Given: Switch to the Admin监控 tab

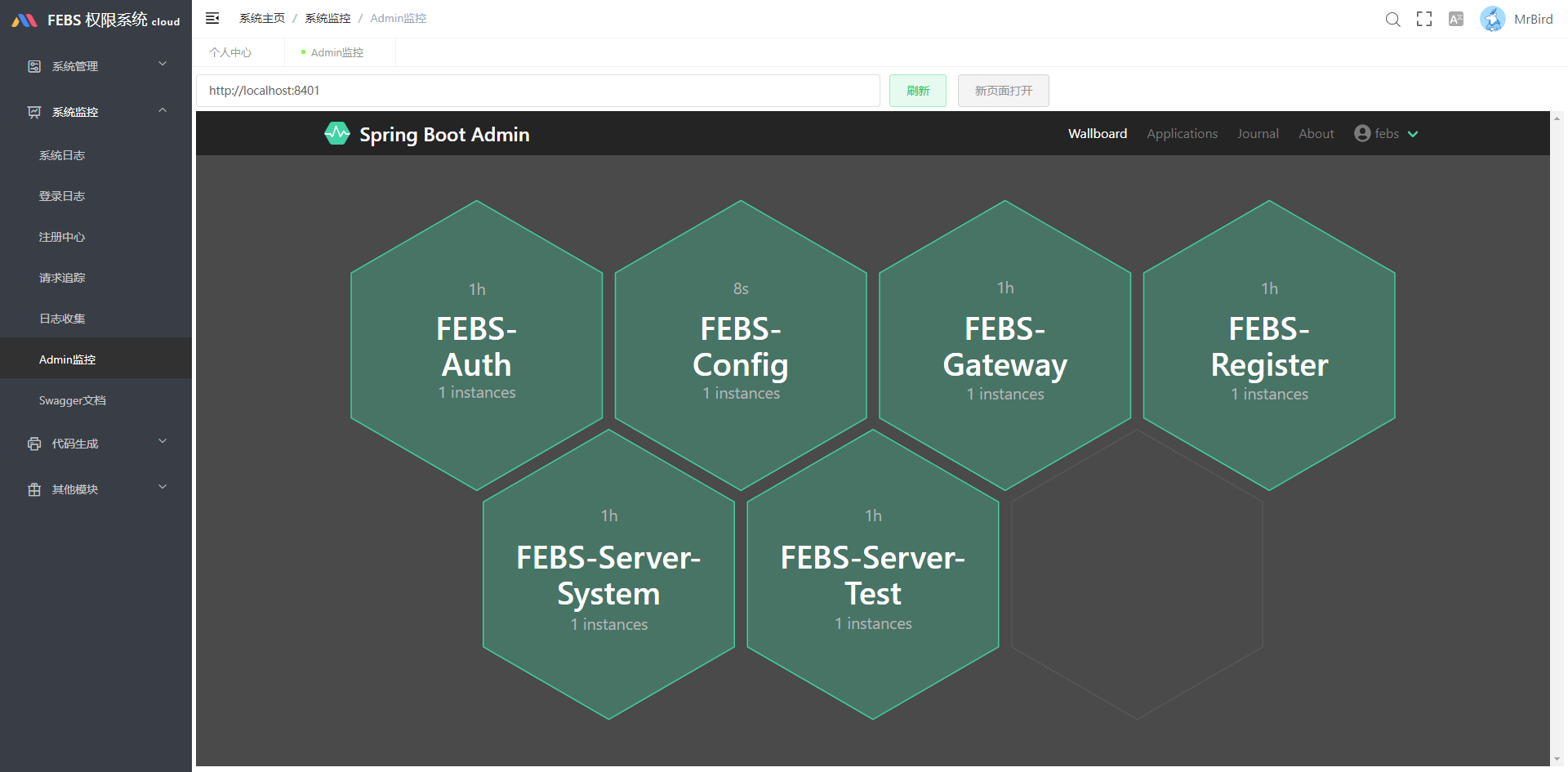Looking at the screenshot, I should coord(337,52).
